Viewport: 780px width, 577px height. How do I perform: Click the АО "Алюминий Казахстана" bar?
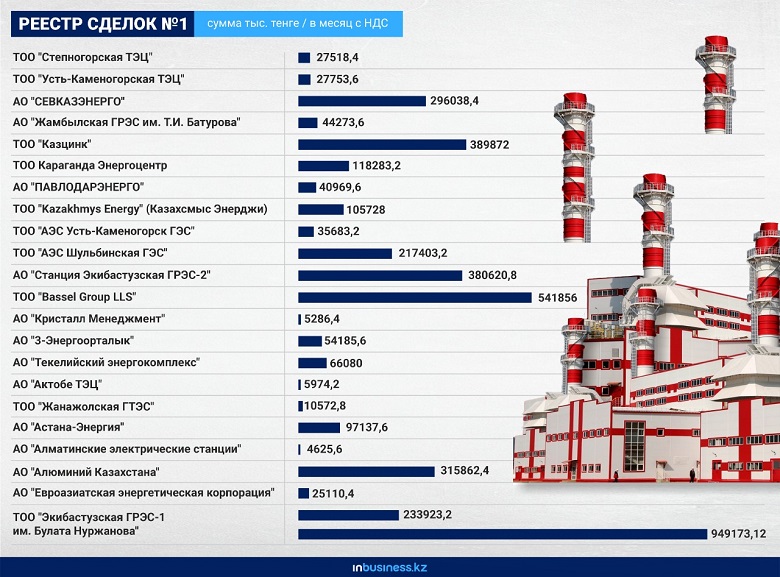(x=366, y=471)
